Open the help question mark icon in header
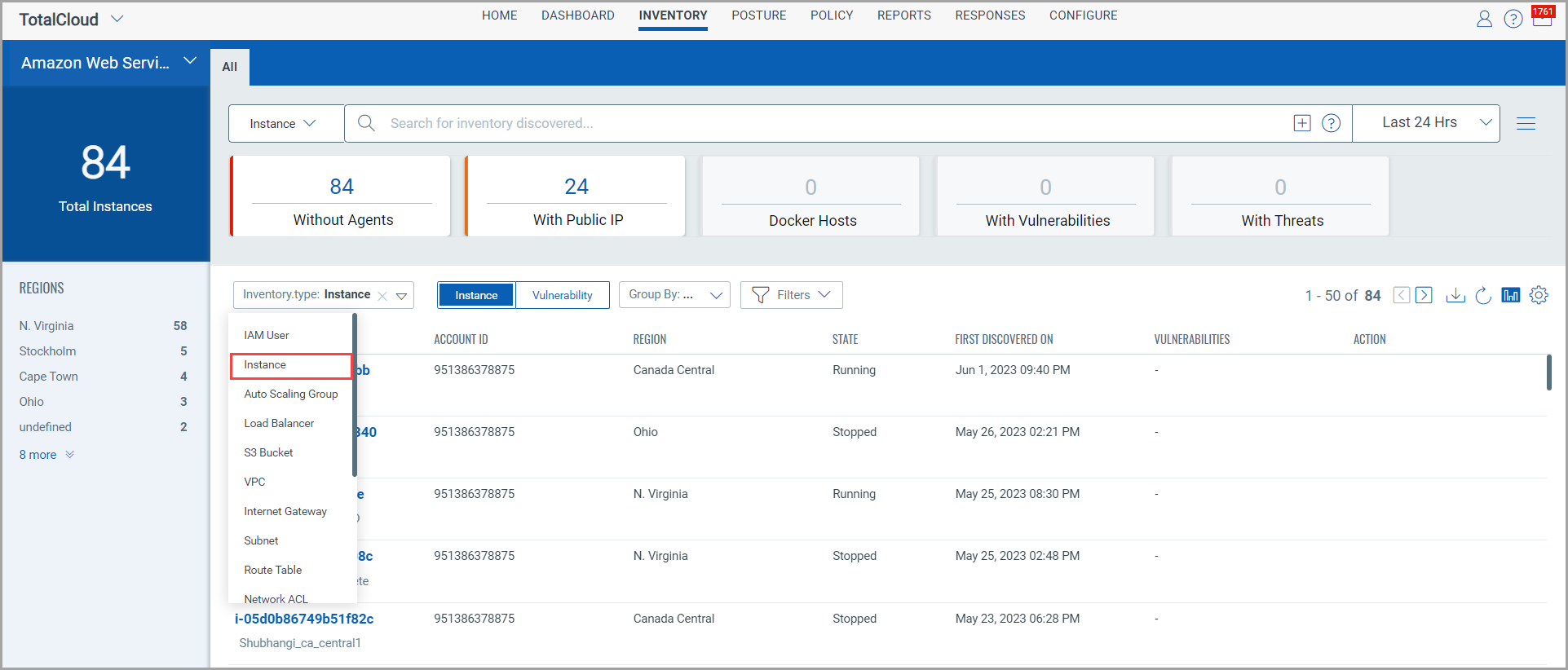Screen dimensions: 1568x670 coord(1513,19)
